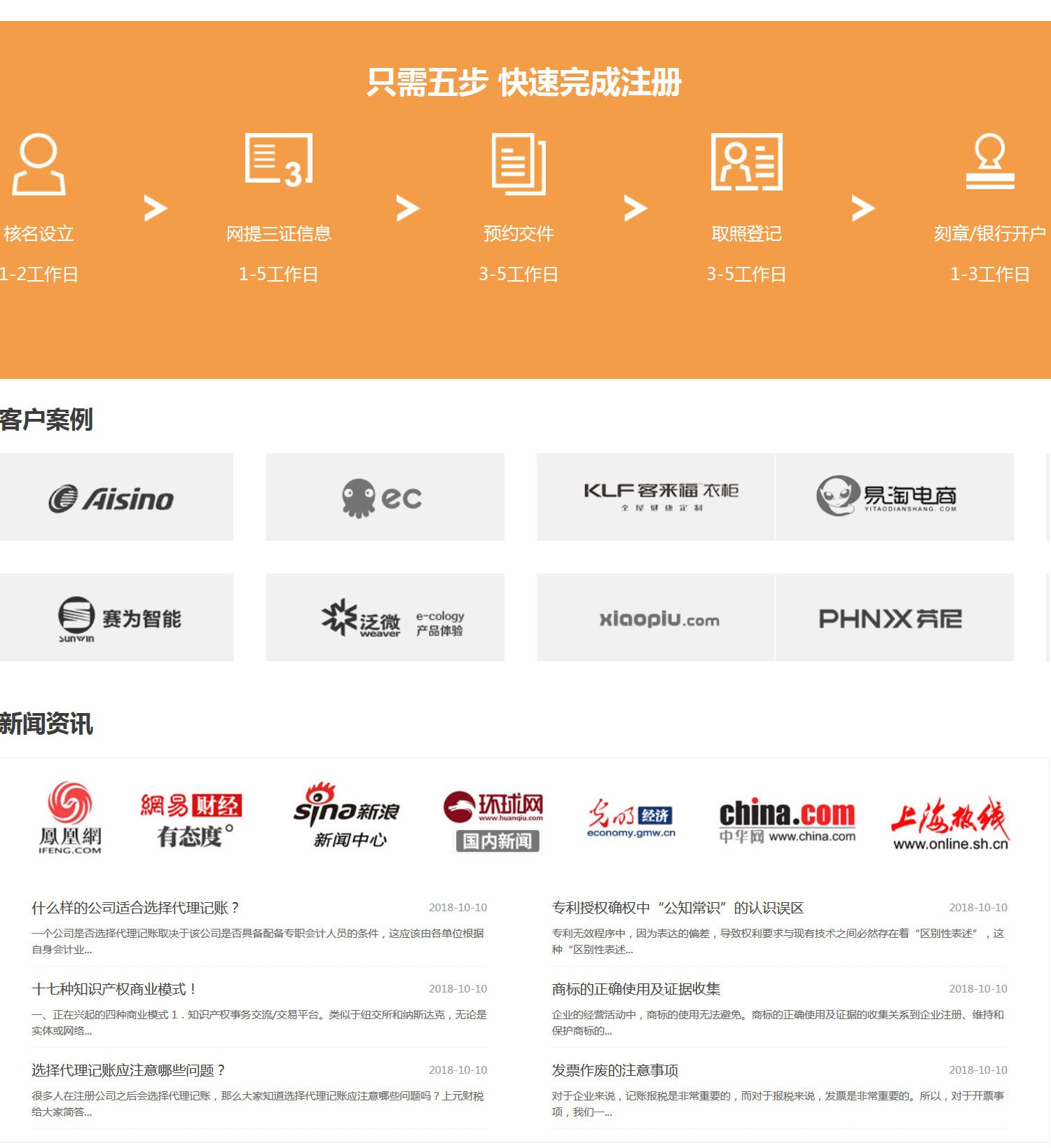Click the 1-5工作日 duration text
Image resolution: width=1051 pixels, height=1148 pixels.
coord(279,274)
